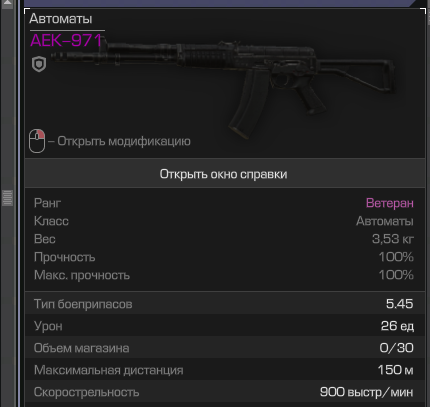
Task: Select the Объем магазина 0/30 row
Action: click(x=225, y=348)
